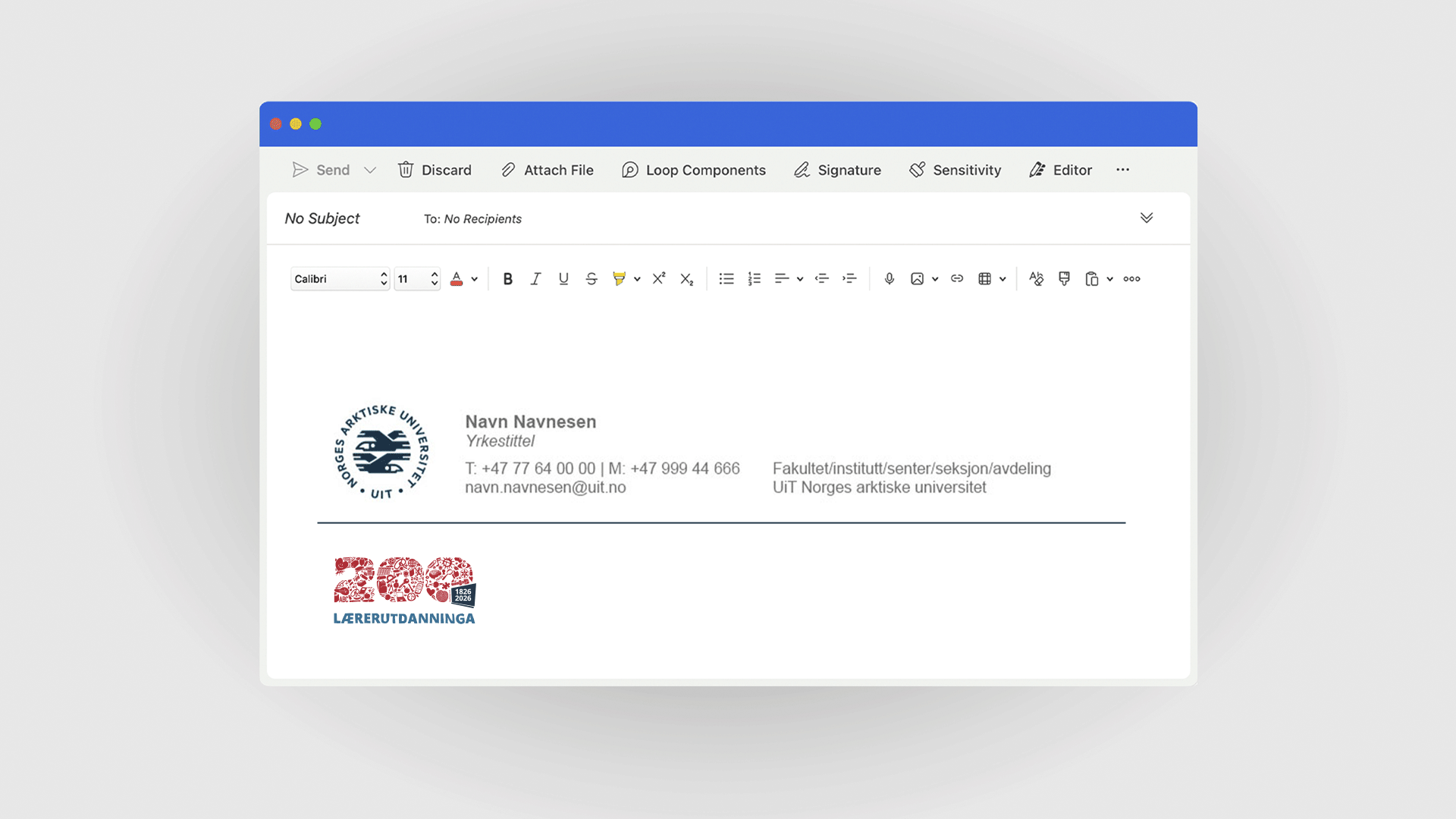Apply yellow text highlight
Image resolution: width=1456 pixels, height=819 pixels.
[x=620, y=279]
